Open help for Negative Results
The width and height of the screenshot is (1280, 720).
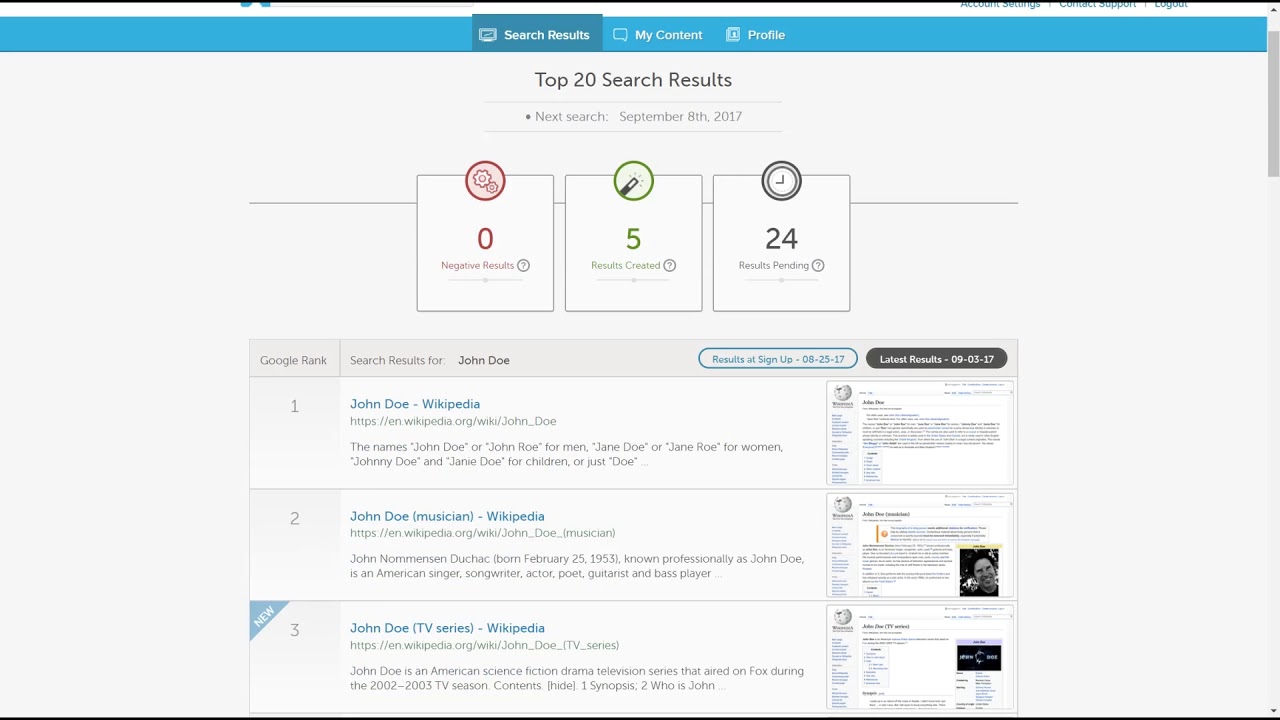tap(523, 265)
